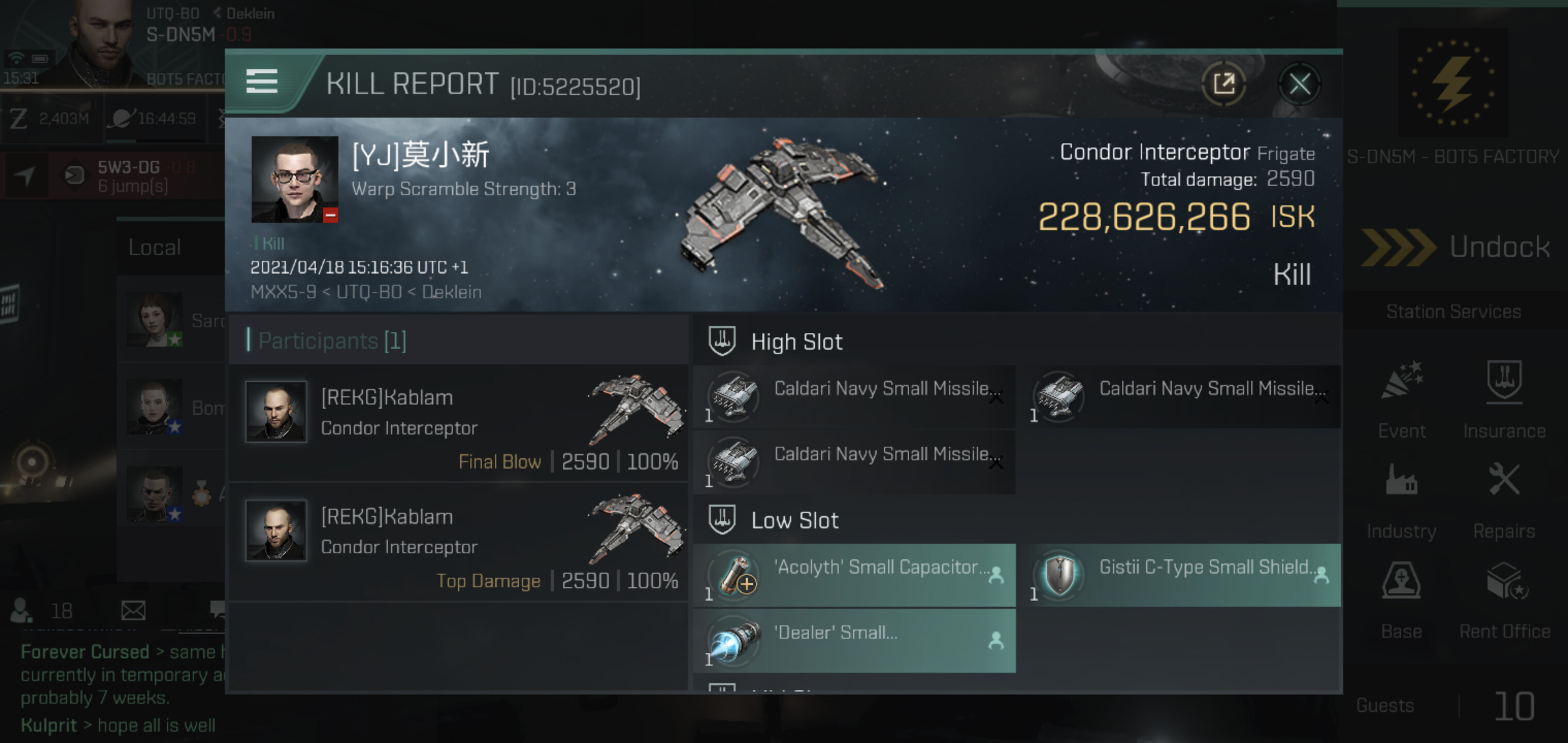The height and width of the screenshot is (743, 1568).
Task: Open the Rent Office service
Action: [x=1504, y=600]
